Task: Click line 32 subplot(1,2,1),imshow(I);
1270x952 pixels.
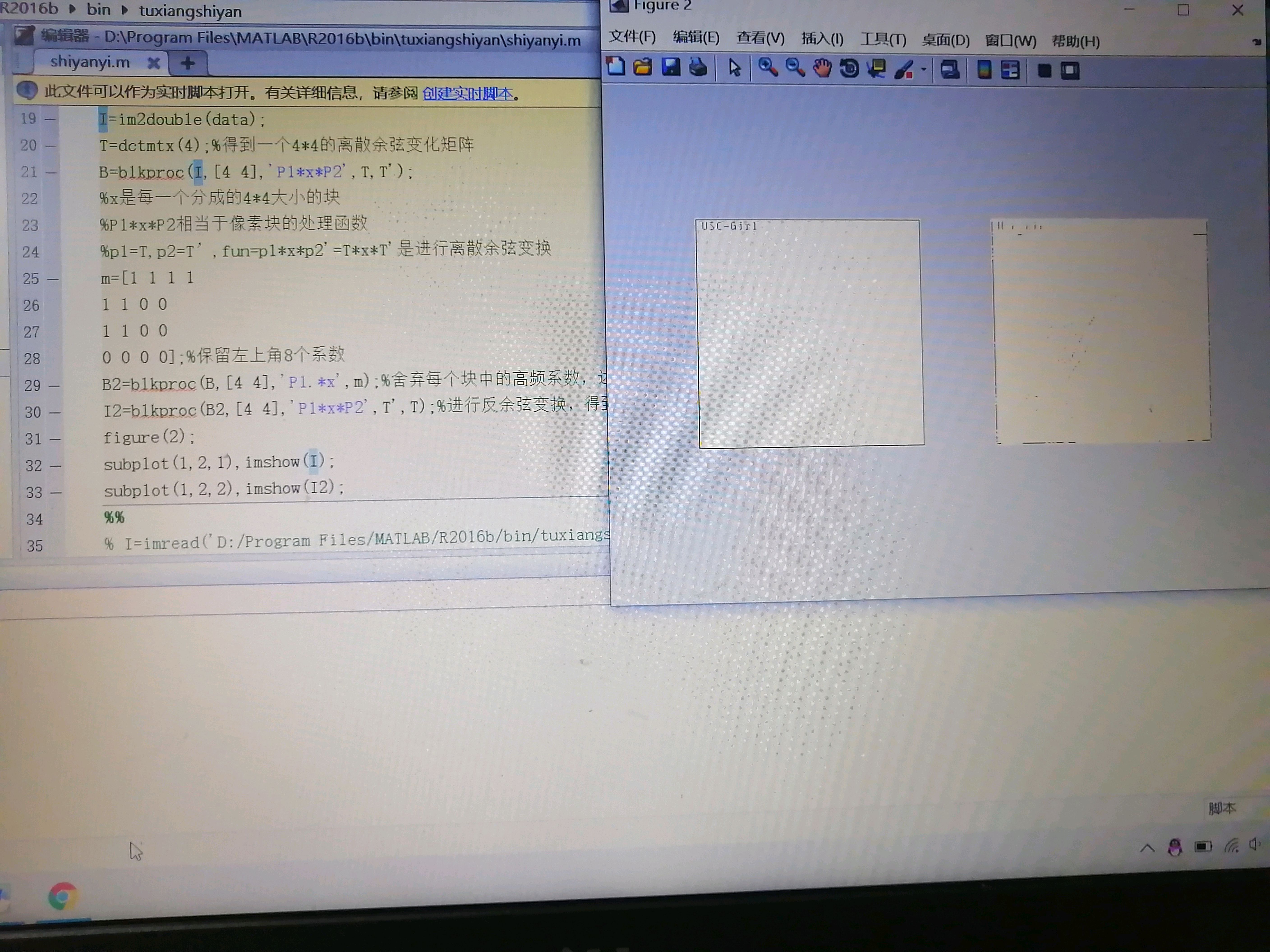Action: (219, 462)
